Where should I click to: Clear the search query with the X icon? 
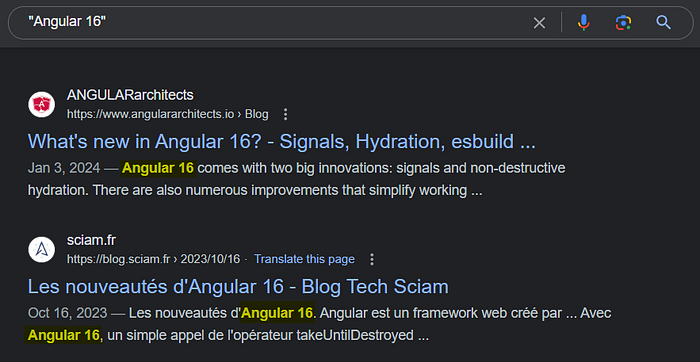pyautogui.click(x=539, y=23)
